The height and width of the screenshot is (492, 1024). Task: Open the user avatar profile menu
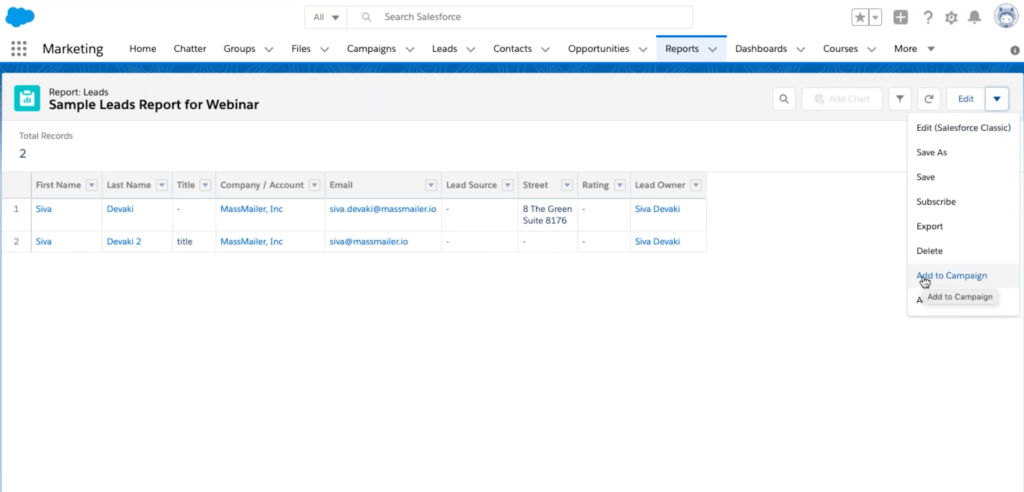click(x=1005, y=17)
